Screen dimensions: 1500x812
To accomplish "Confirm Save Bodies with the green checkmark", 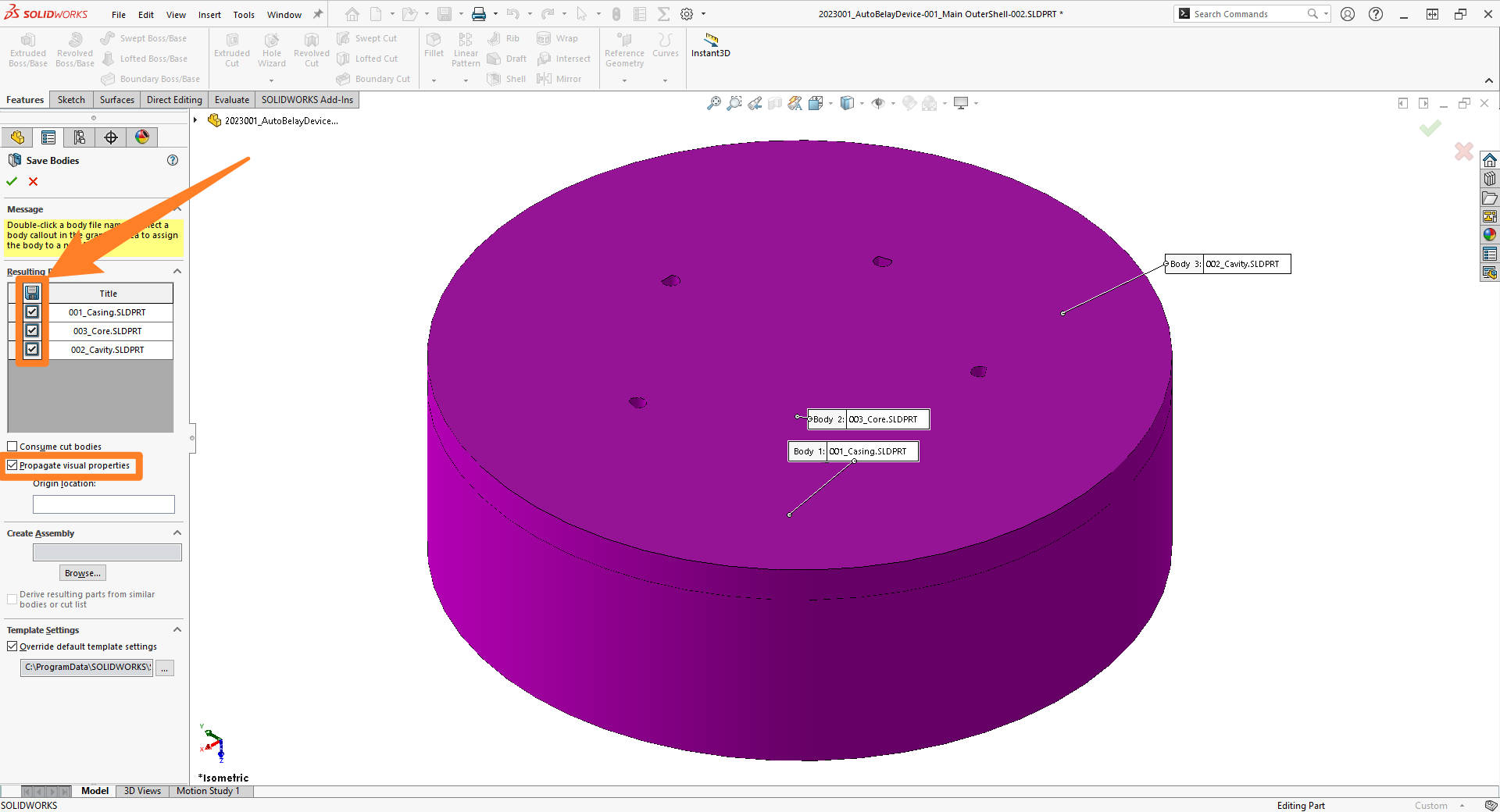I will pyautogui.click(x=11, y=181).
